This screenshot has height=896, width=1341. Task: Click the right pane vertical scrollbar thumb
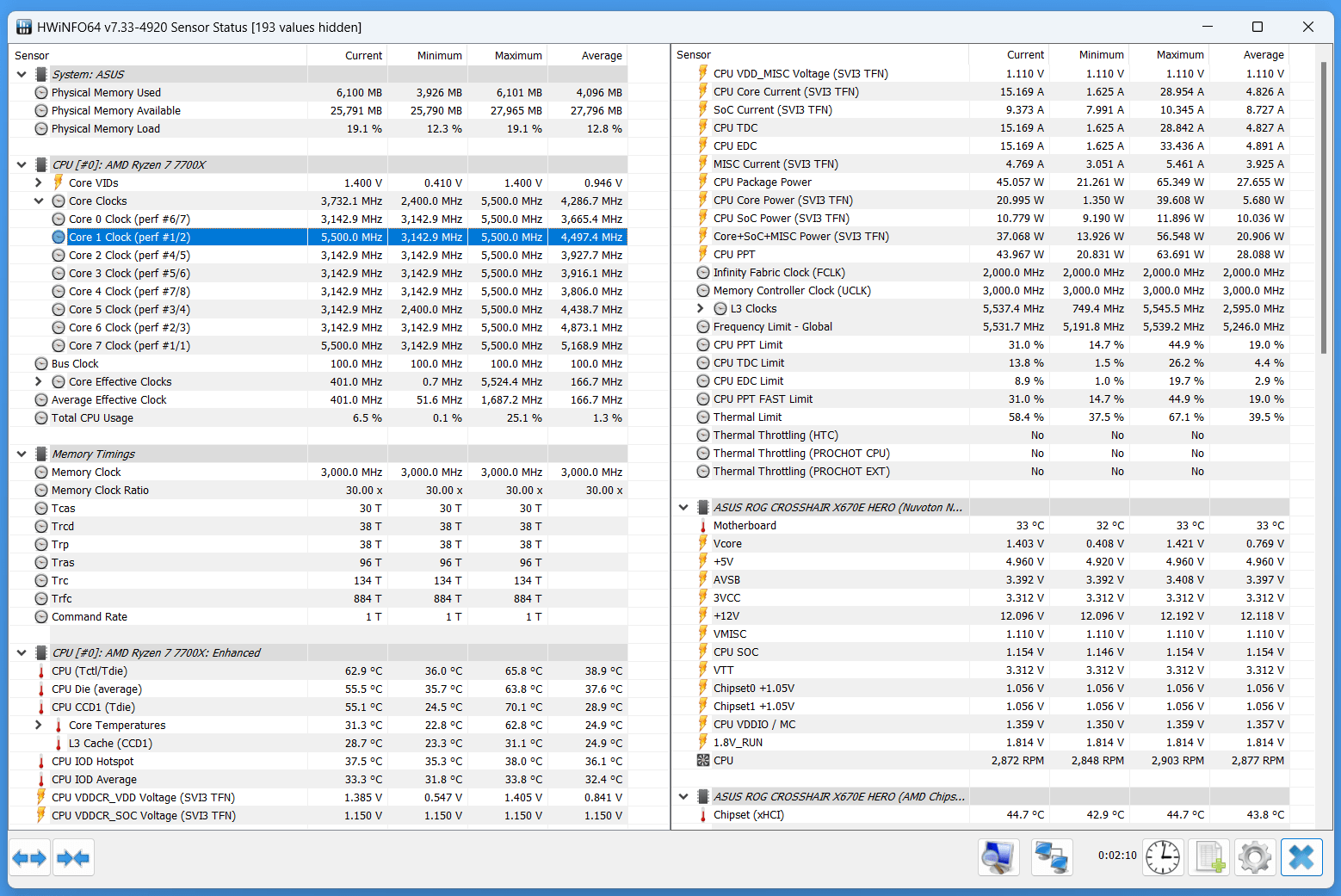point(1324,207)
